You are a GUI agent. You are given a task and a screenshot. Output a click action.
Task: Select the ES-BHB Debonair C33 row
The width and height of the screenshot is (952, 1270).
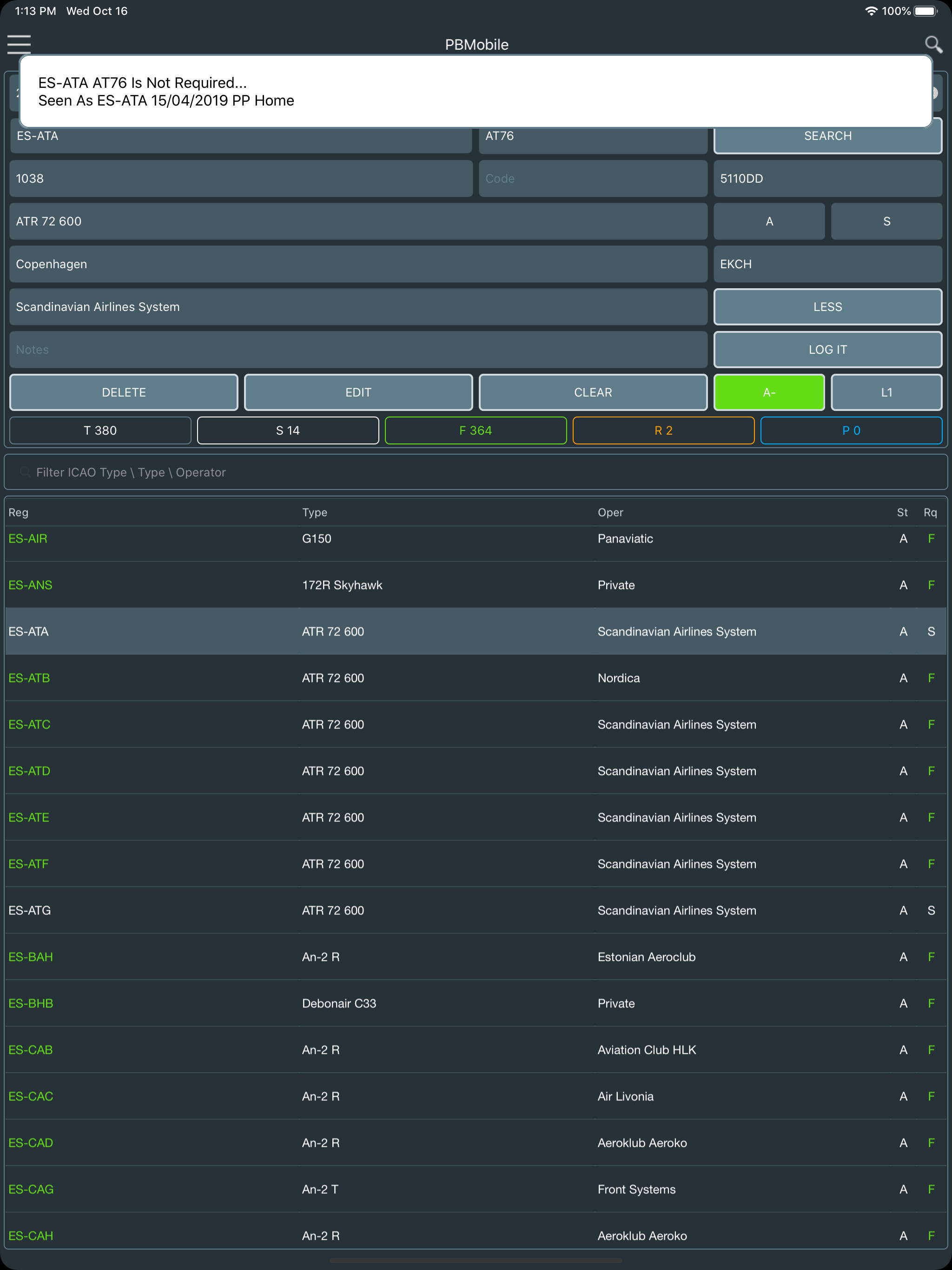coord(476,1004)
